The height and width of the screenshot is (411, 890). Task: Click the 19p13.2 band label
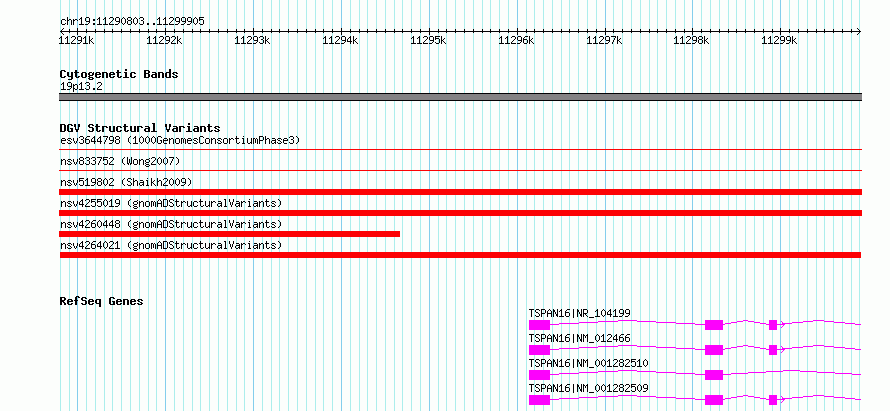pos(82,87)
